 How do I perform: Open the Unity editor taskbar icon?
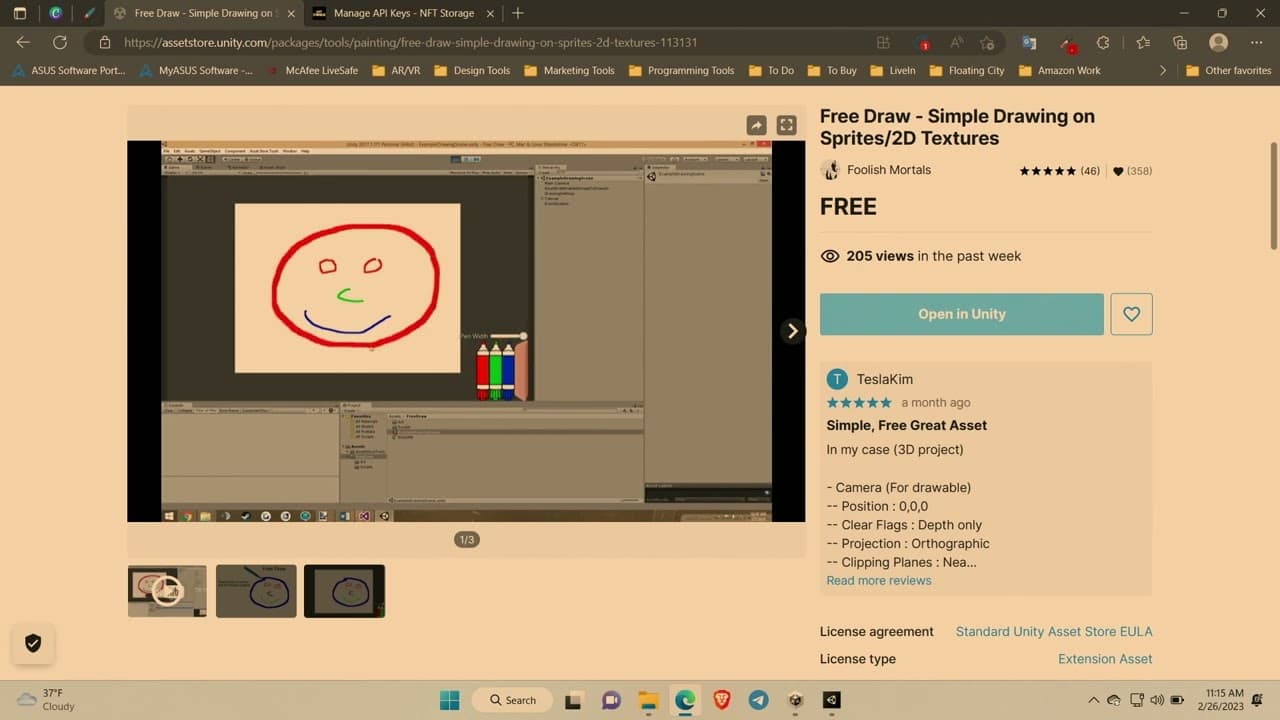coord(831,700)
